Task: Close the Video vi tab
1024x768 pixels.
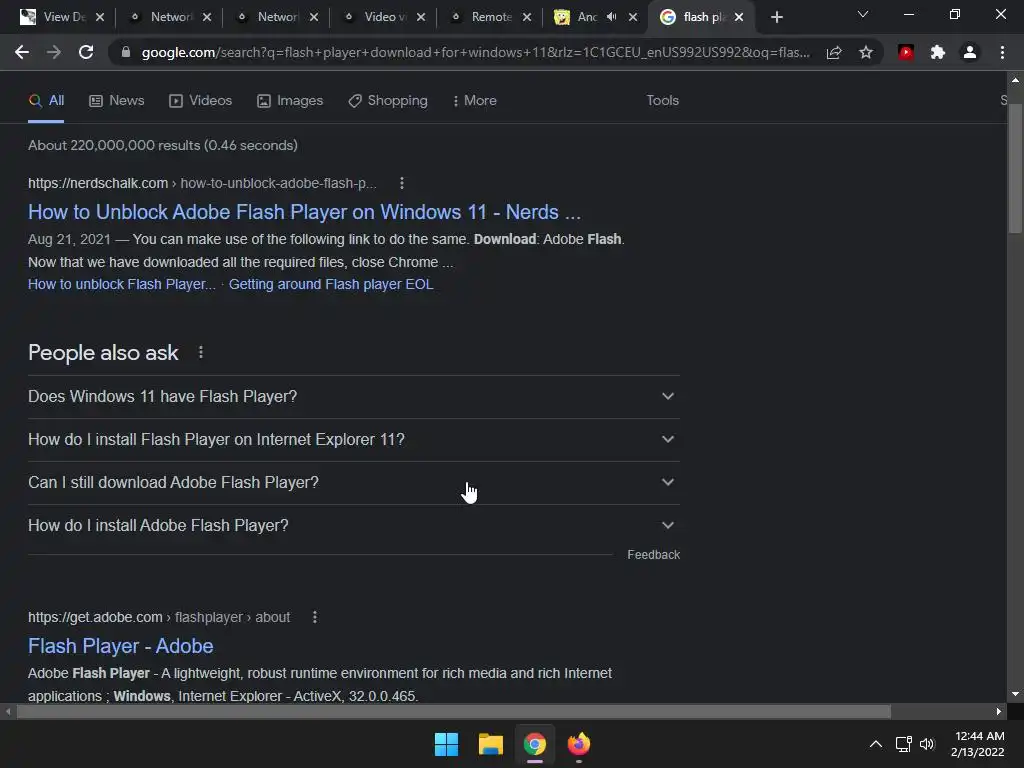Action: [x=421, y=17]
